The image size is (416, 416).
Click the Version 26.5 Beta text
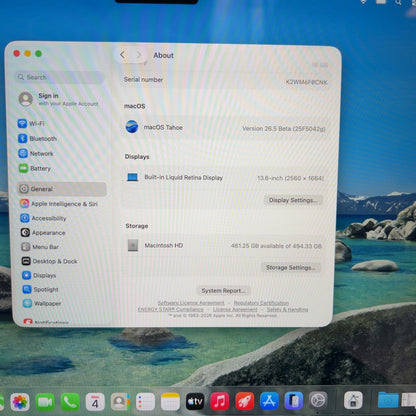284,129
